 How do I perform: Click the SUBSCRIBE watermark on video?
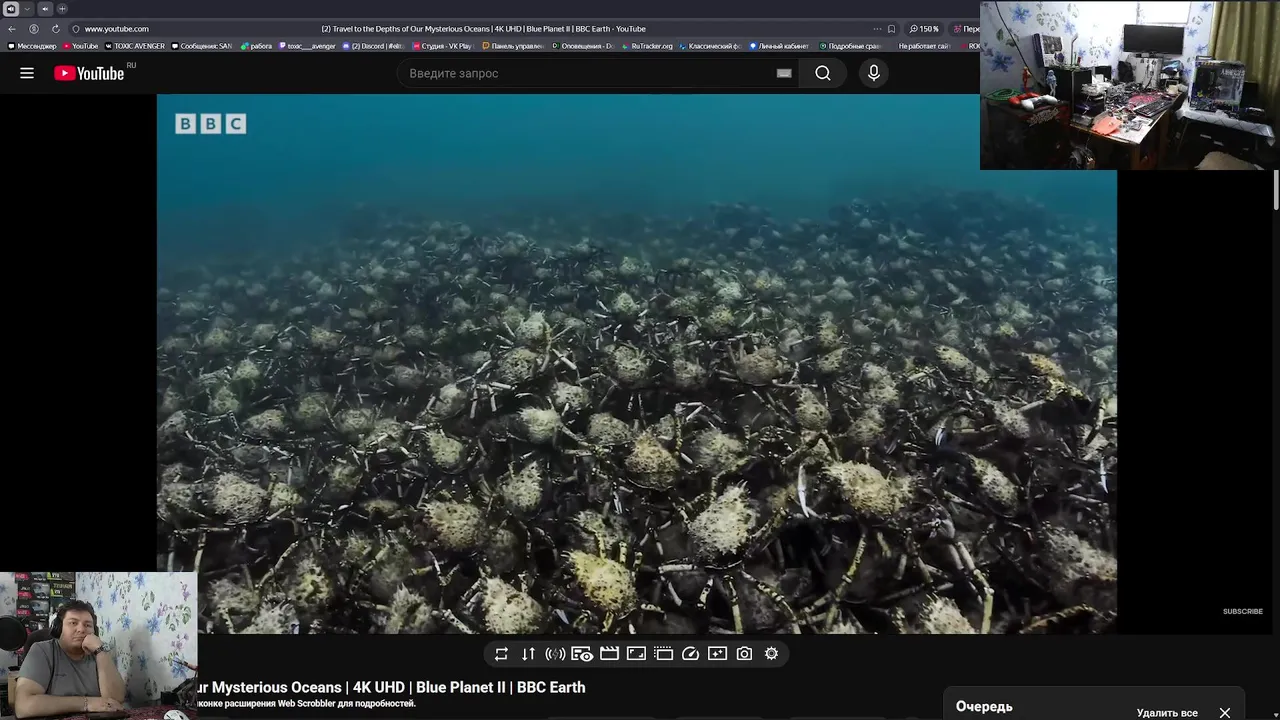pos(1243,611)
